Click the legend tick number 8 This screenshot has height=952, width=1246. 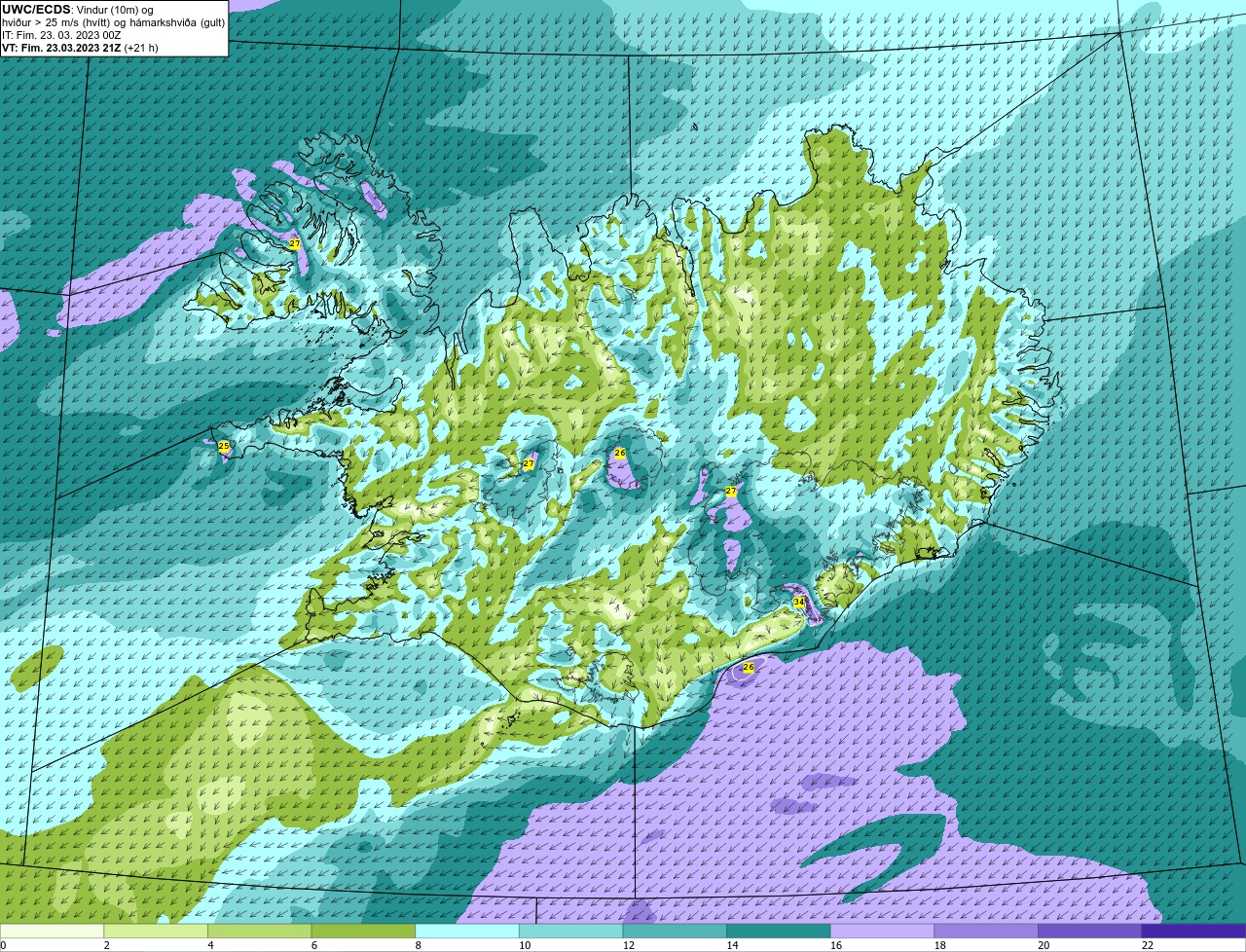coord(418,945)
